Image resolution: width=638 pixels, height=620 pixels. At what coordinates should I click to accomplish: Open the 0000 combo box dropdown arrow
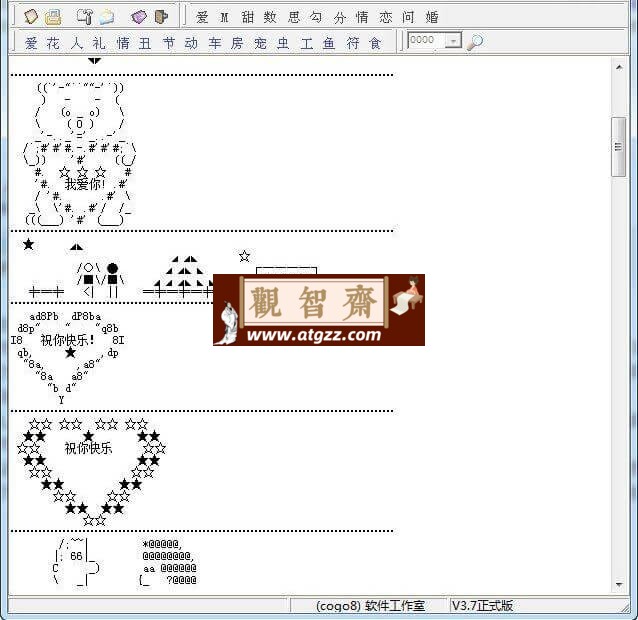point(452,41)
